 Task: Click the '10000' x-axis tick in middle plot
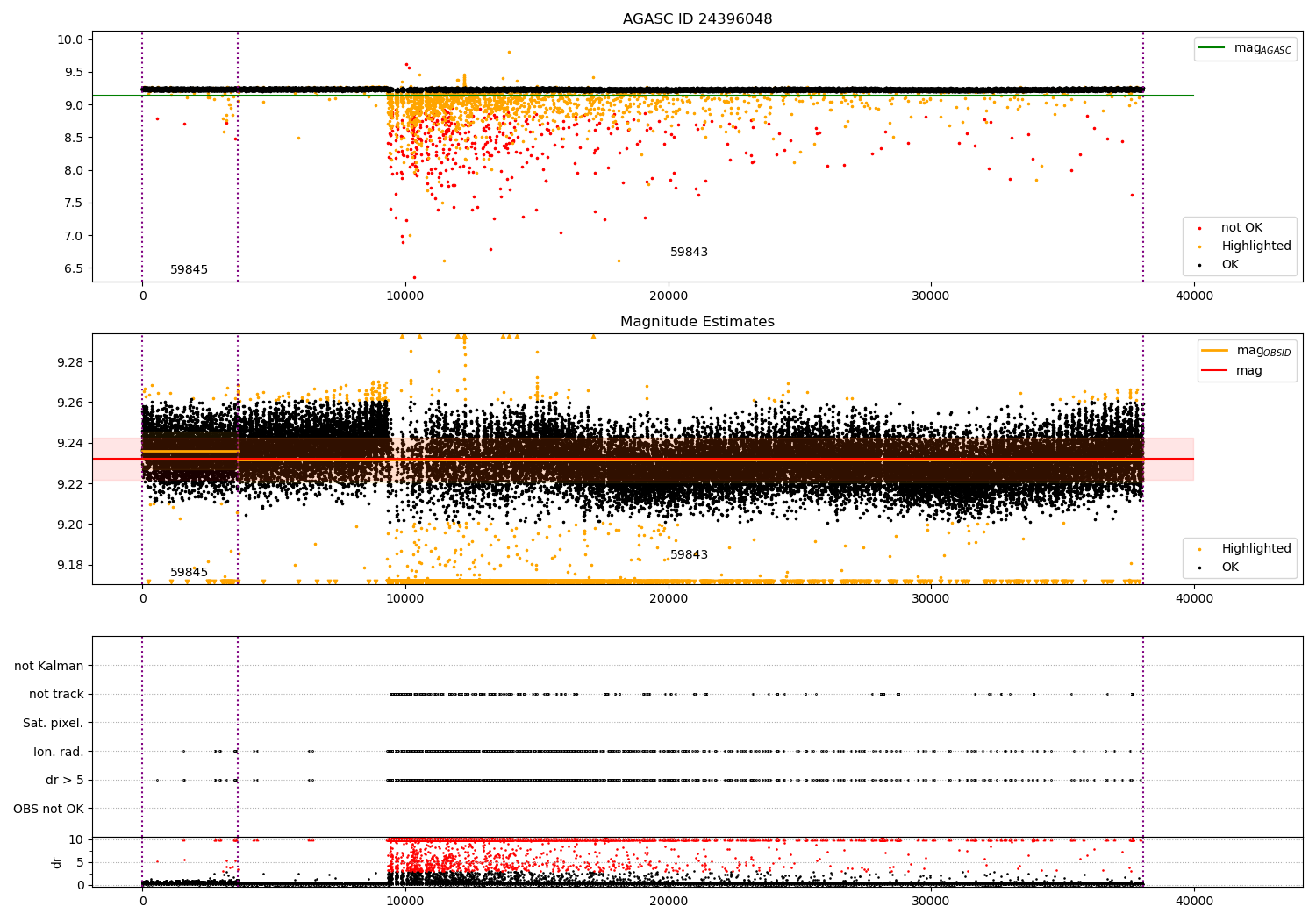(x=405, y=599)
